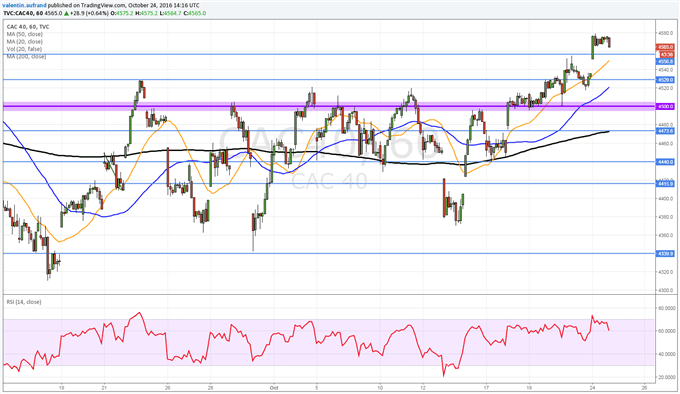Viewport: 680px width, 394px height.
Task: Click the 4460.0 price axis tick
Action: coord(666,143)
